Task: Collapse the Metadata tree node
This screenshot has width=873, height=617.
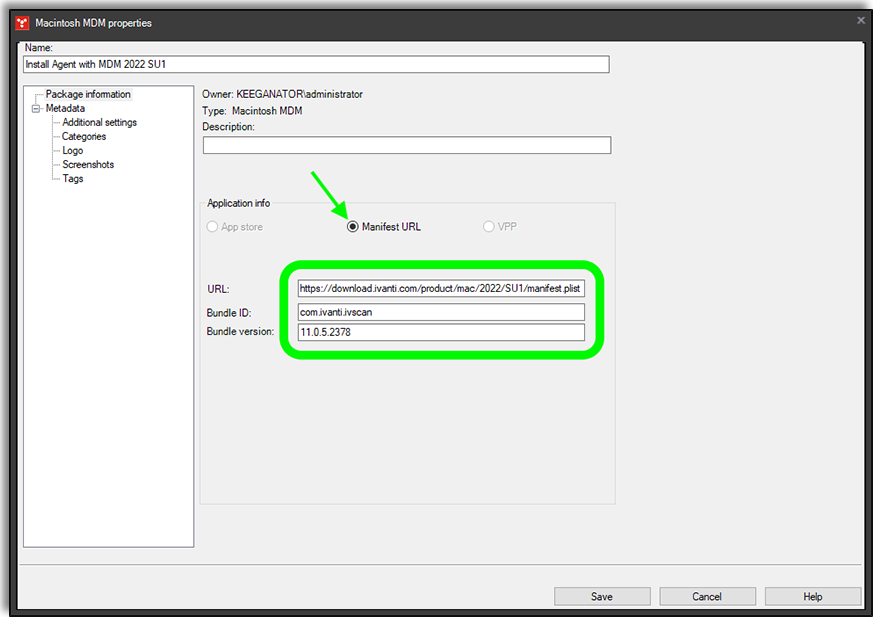Action: point(34,107)
